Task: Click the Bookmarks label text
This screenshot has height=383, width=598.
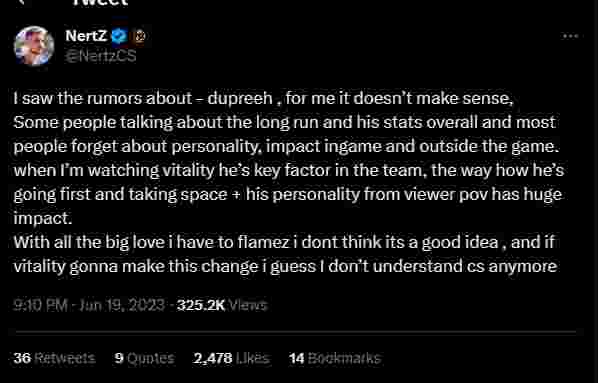Action: point(344,358)
